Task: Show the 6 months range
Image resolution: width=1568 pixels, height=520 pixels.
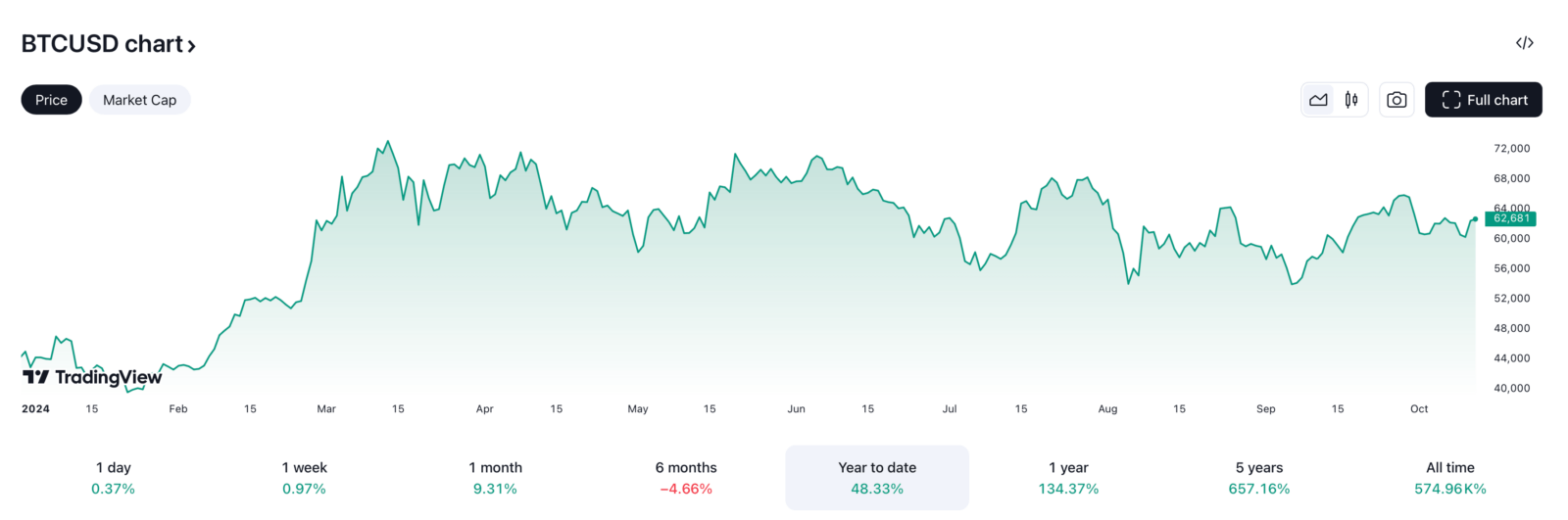Action: click(686, 478)
